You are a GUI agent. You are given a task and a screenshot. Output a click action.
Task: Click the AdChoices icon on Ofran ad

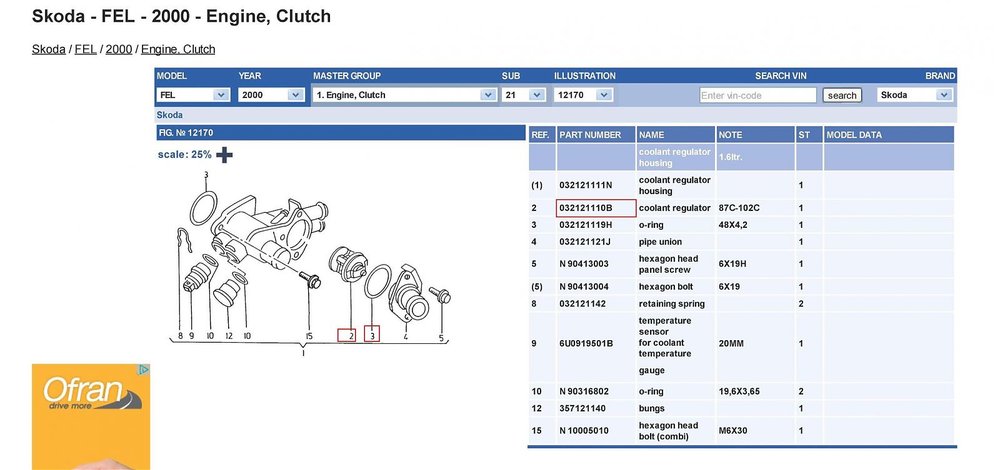pos(144,369)
